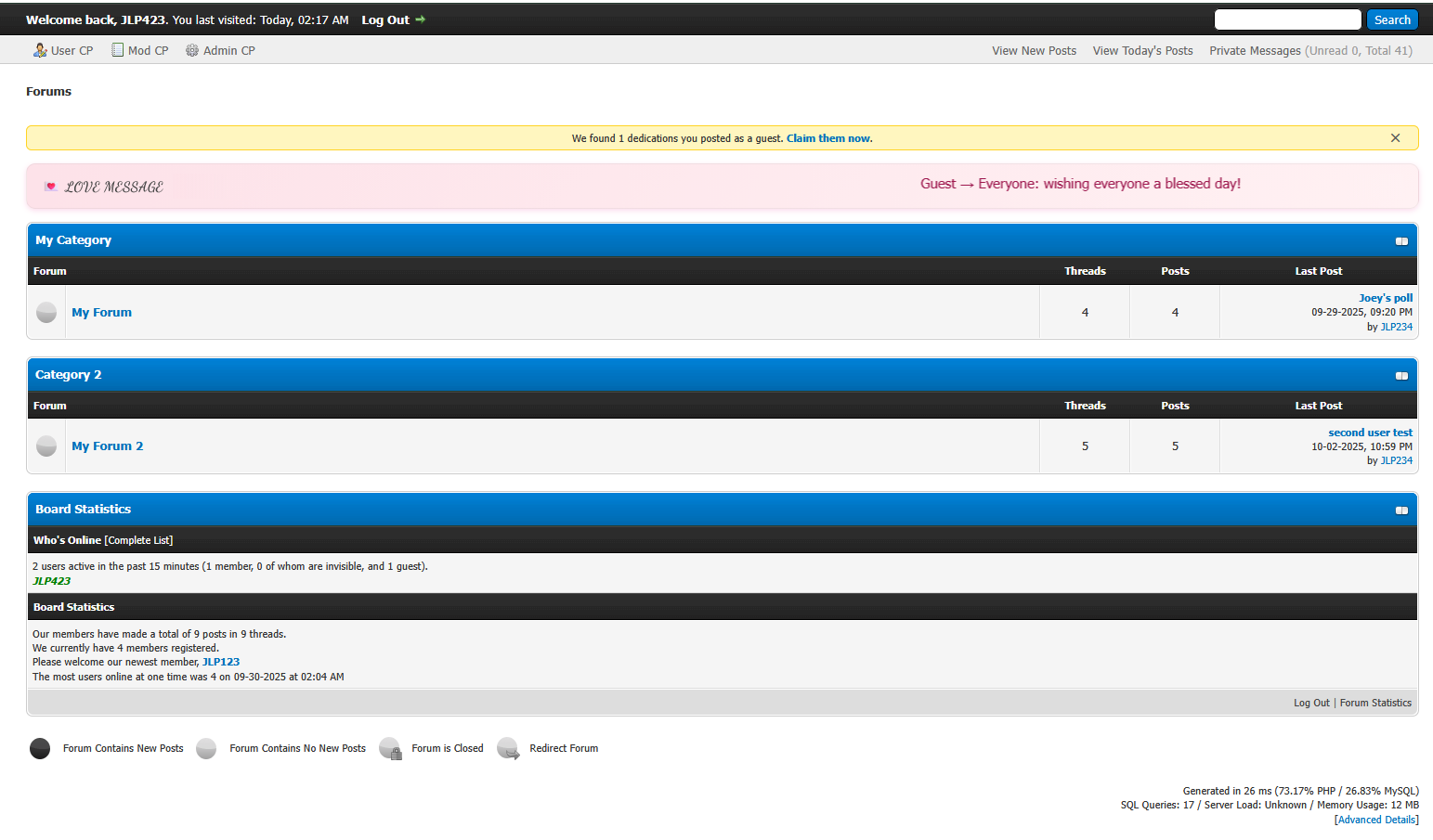
Task: Open the Joey's poll last post
Action: pyautogui.click(x=1385, y=298)
